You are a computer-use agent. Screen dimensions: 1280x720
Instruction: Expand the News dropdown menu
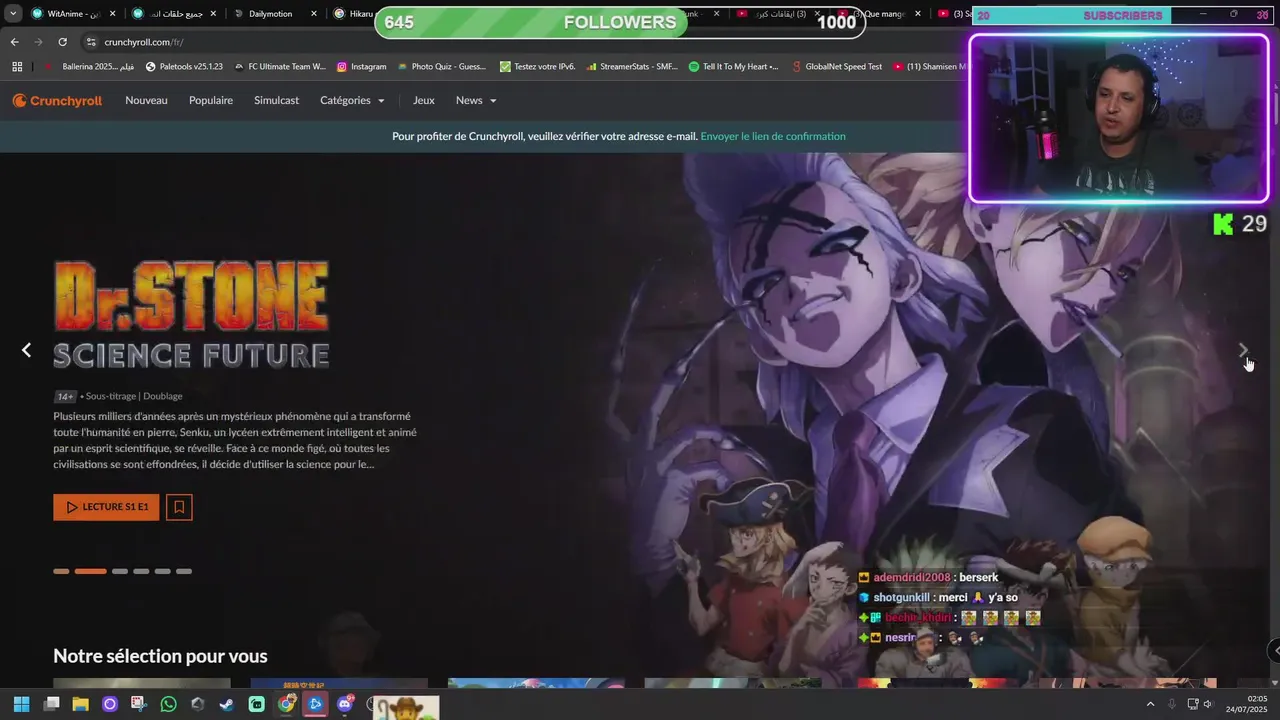476,100
